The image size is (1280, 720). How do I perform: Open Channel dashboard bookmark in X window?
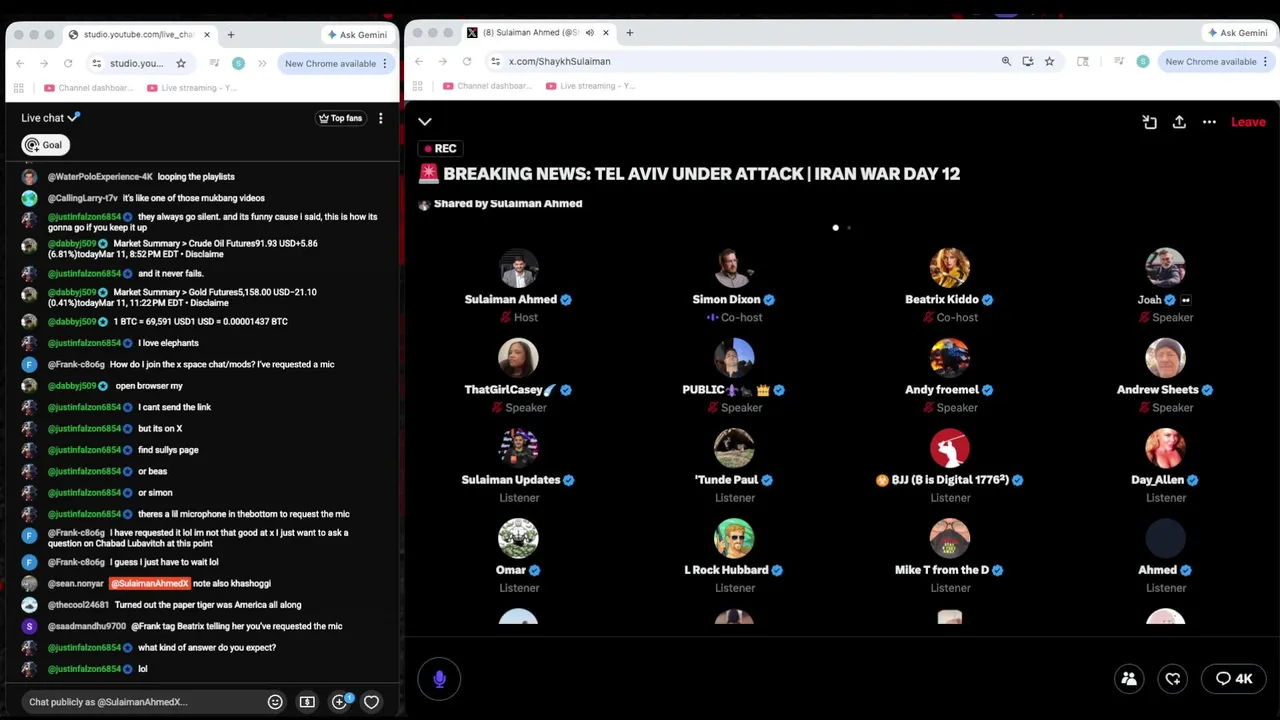487,86
